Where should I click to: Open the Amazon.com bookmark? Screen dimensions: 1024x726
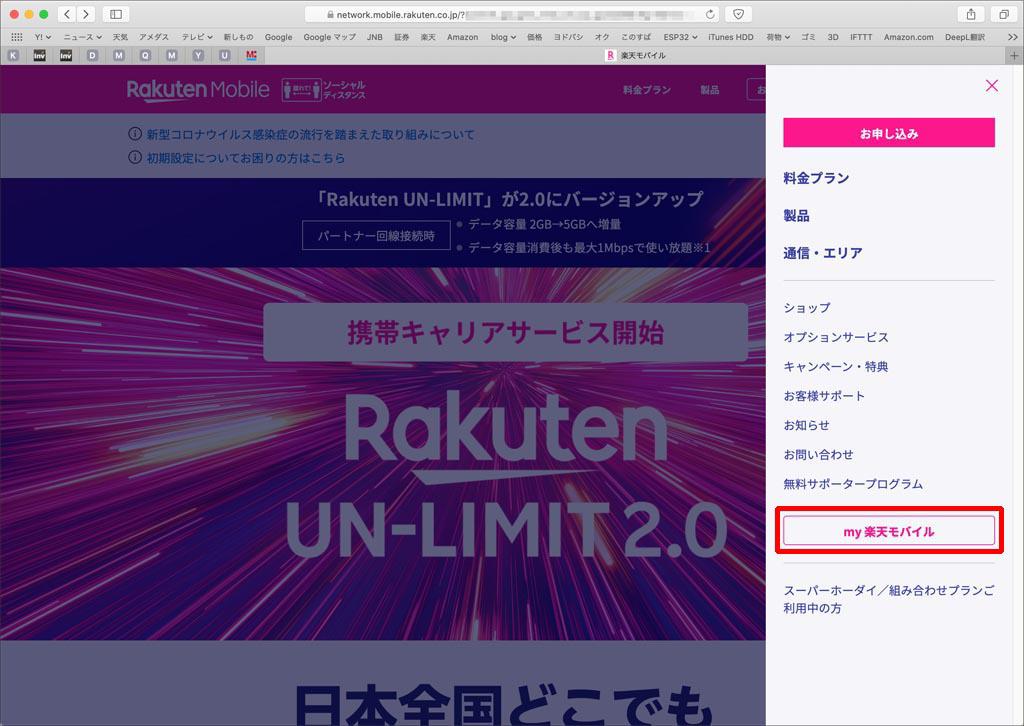[x=908, y=37]
